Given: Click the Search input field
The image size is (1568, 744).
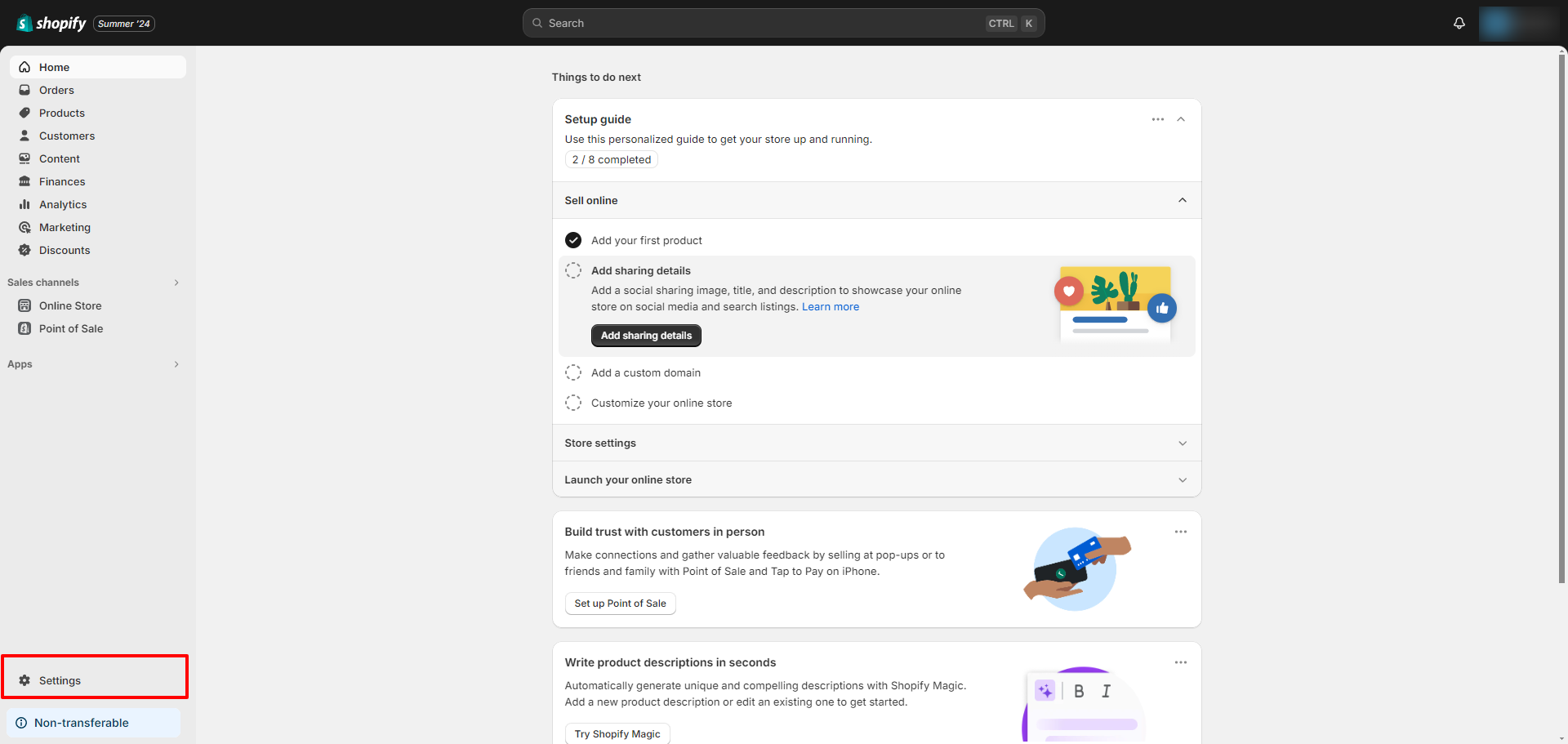Looking at the screenshot, I should [784, 23].
